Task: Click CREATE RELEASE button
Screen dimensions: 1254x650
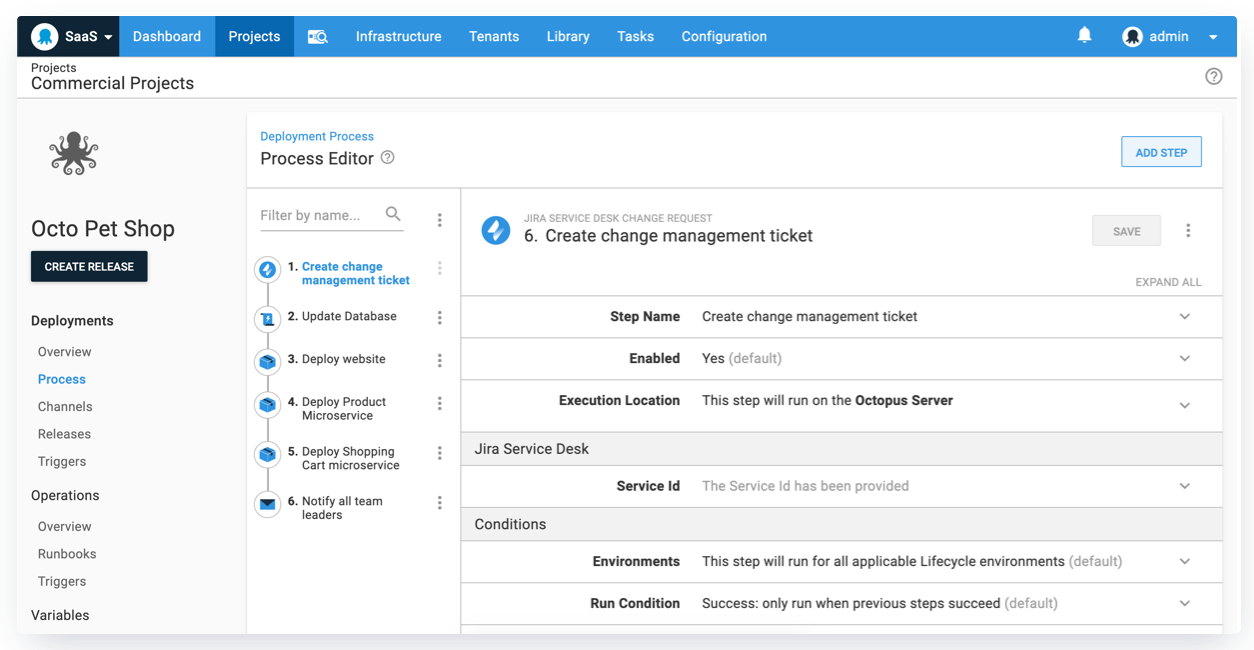Action: click(x=89, y=267)
